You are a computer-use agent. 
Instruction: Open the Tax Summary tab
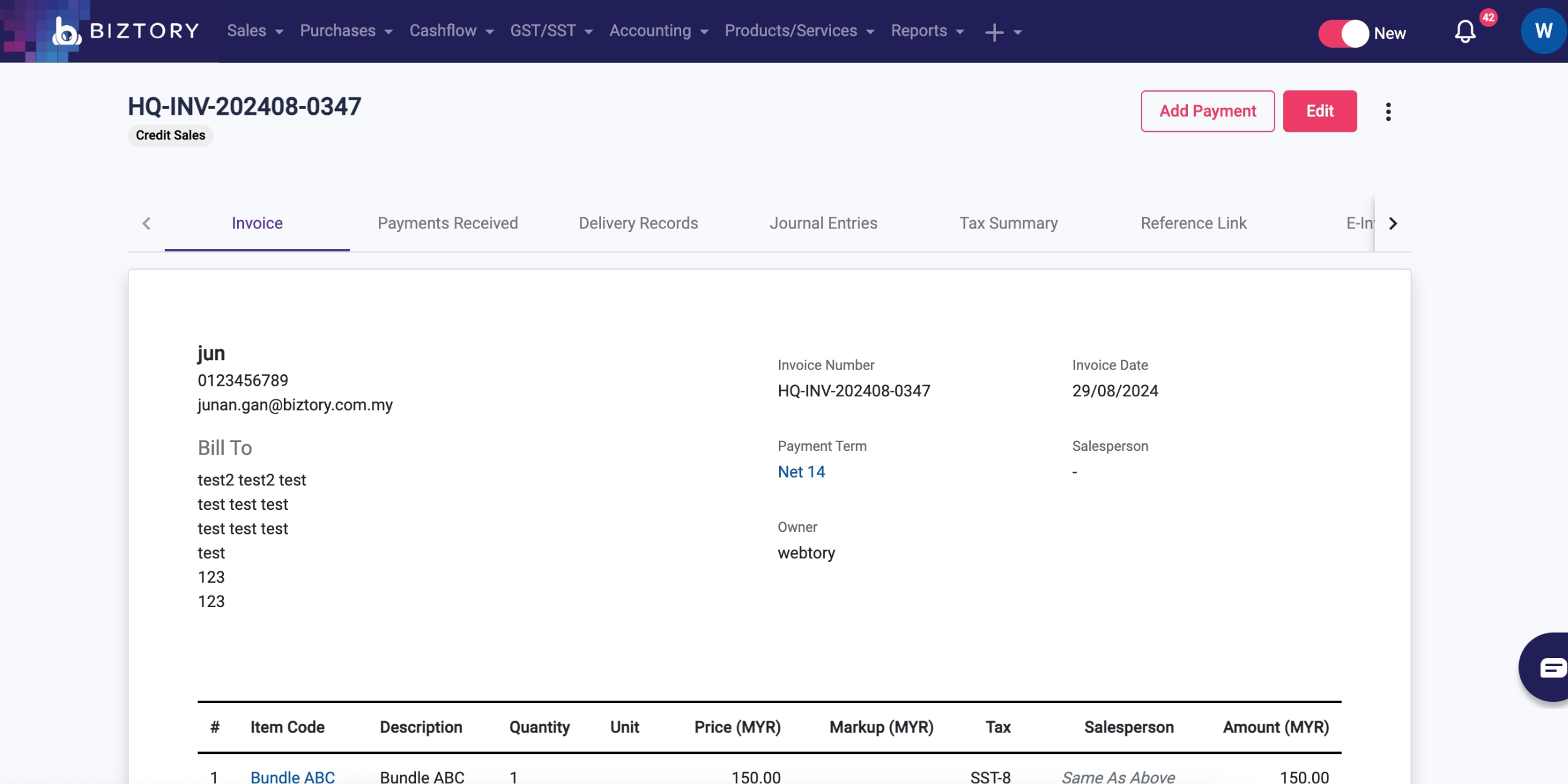tap(1008, 223)
